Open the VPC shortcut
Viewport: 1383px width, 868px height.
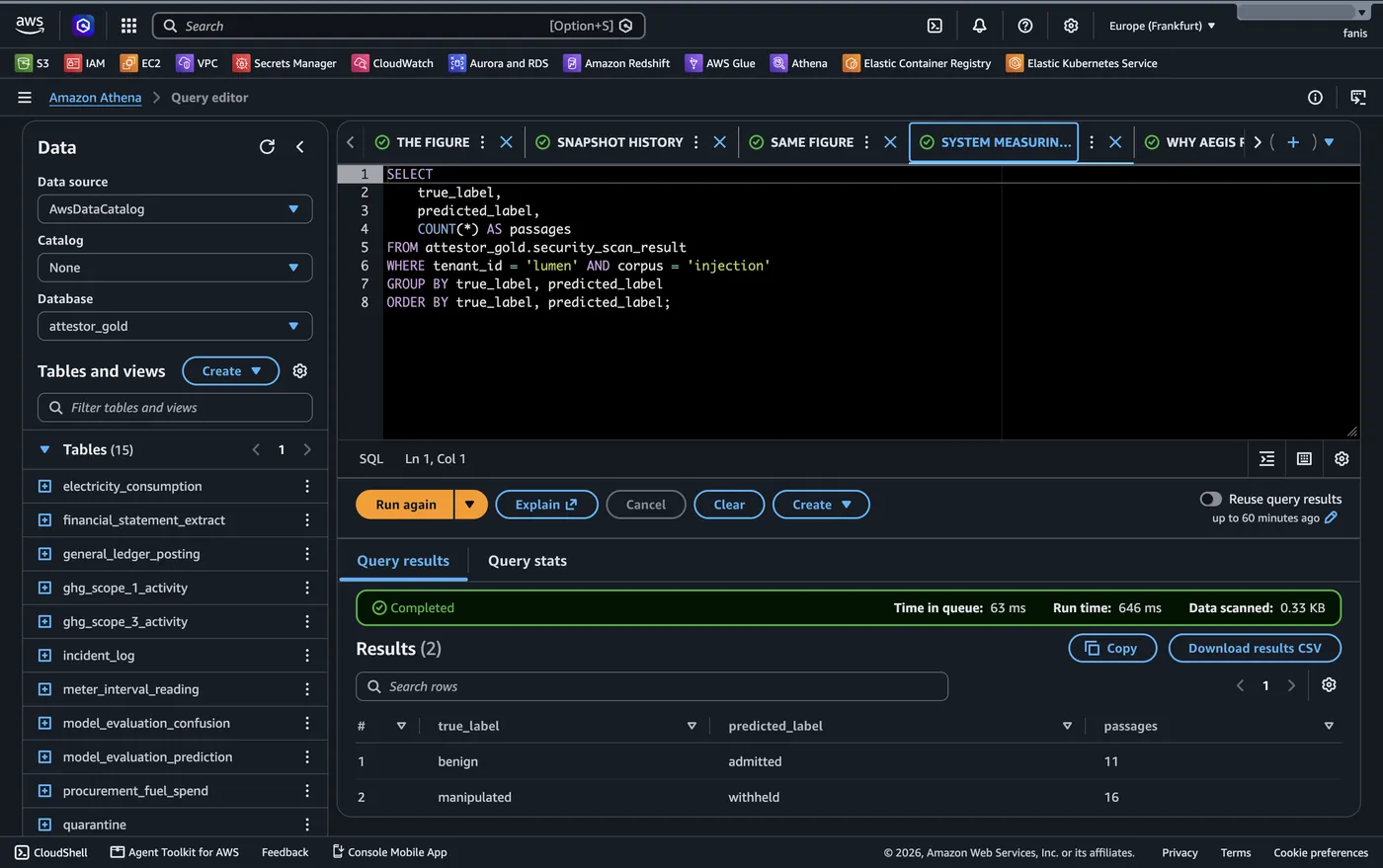click(x=197, y=63)
